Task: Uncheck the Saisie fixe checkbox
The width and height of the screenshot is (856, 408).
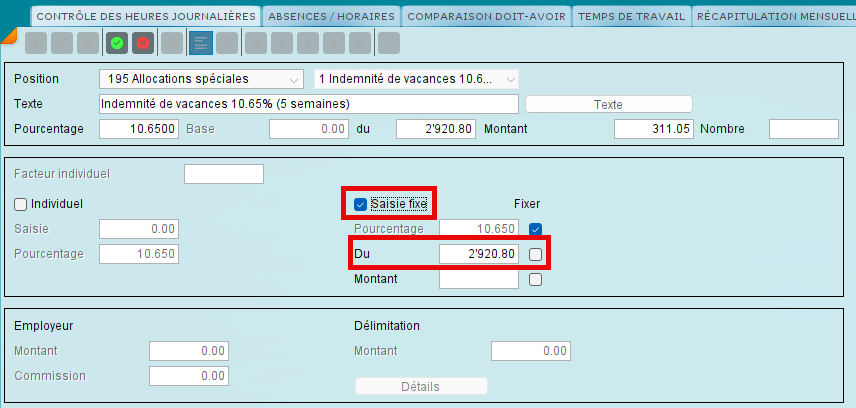Action: 360,204
